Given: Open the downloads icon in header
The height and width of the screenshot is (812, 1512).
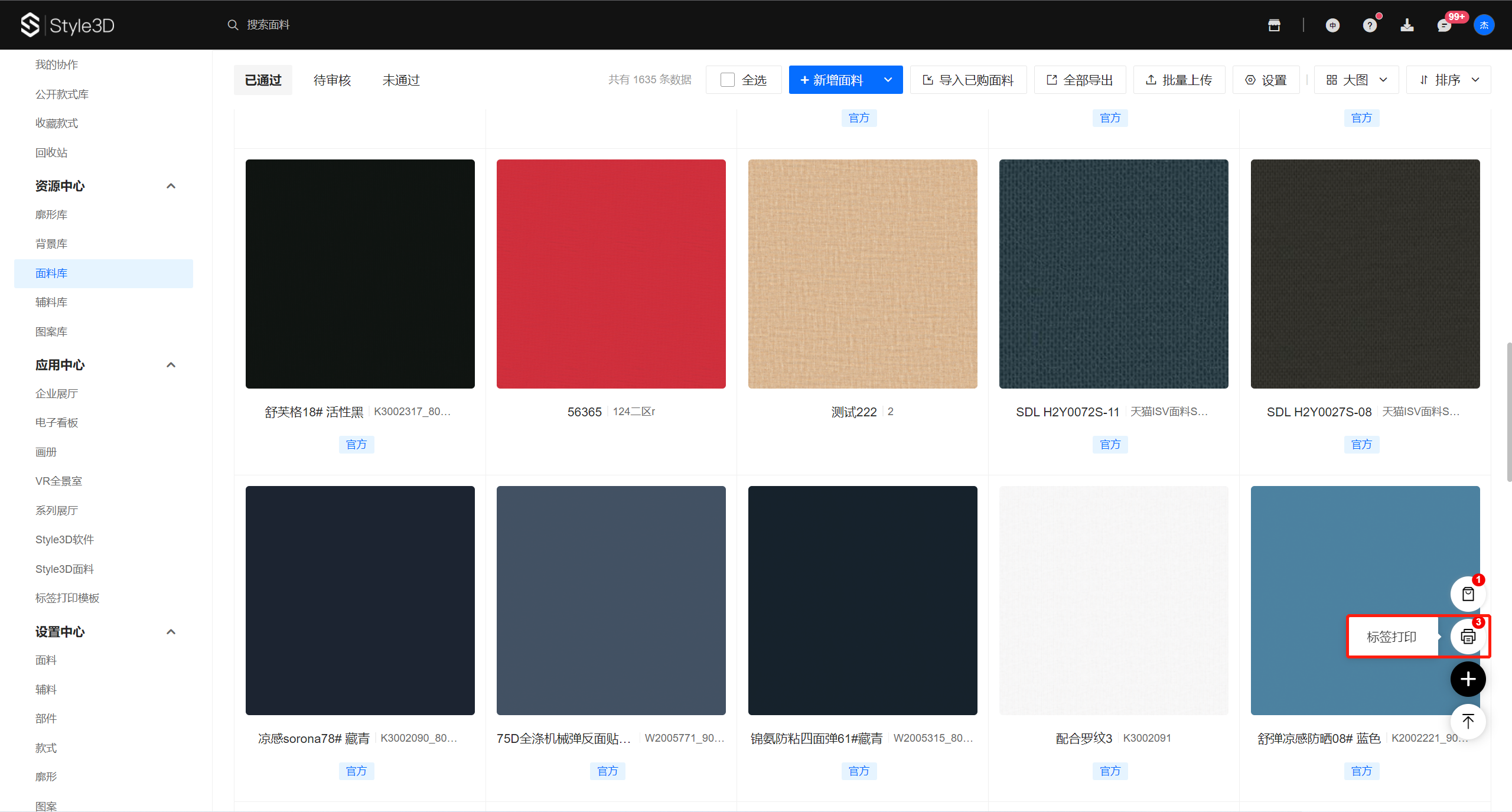Looking at the screenshot, I should [1407, 25].
